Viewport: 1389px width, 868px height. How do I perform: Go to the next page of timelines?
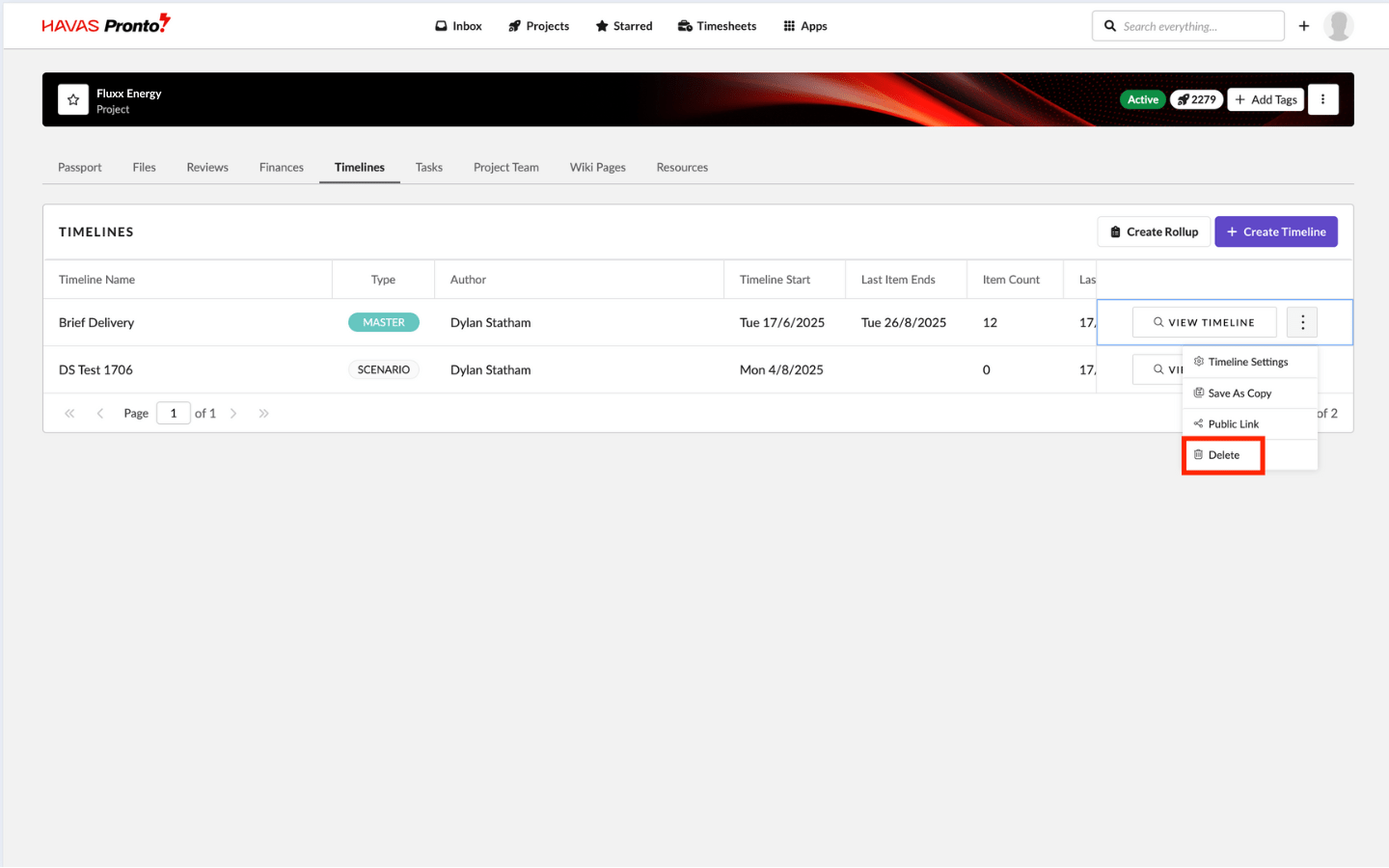[233, 413]
